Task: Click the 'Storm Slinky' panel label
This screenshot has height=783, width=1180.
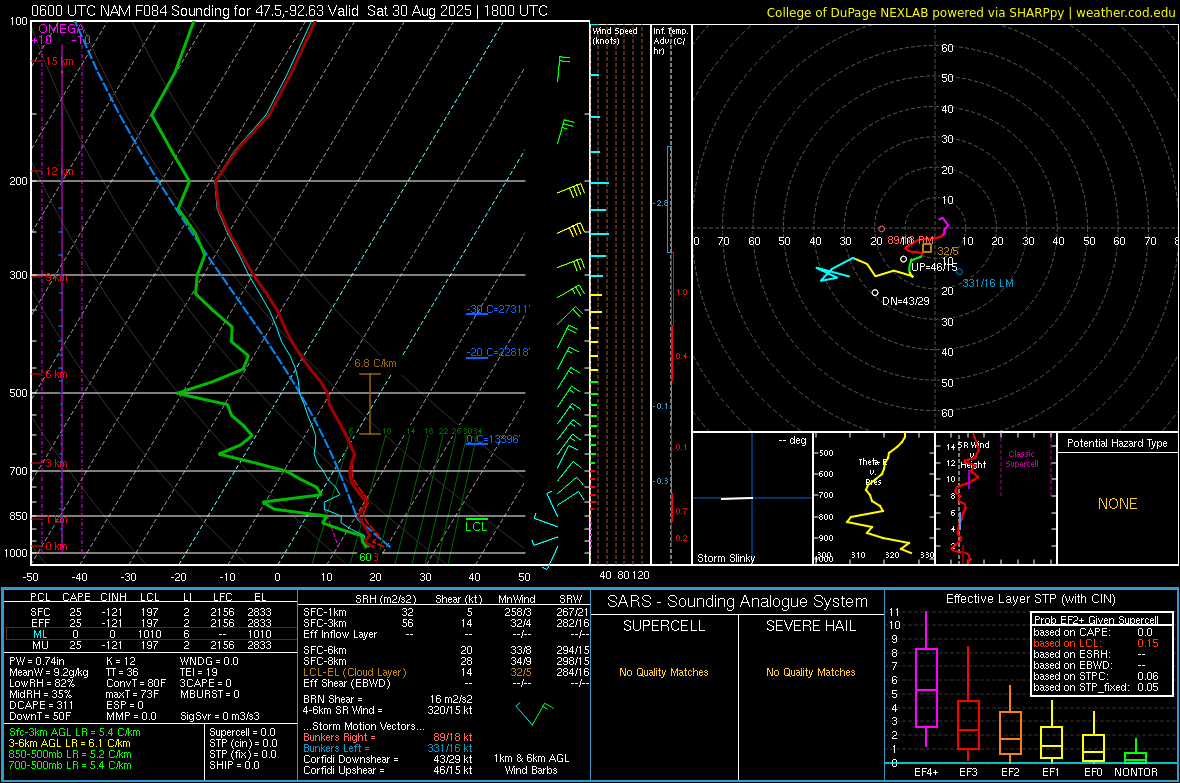Action: point(725,558)
